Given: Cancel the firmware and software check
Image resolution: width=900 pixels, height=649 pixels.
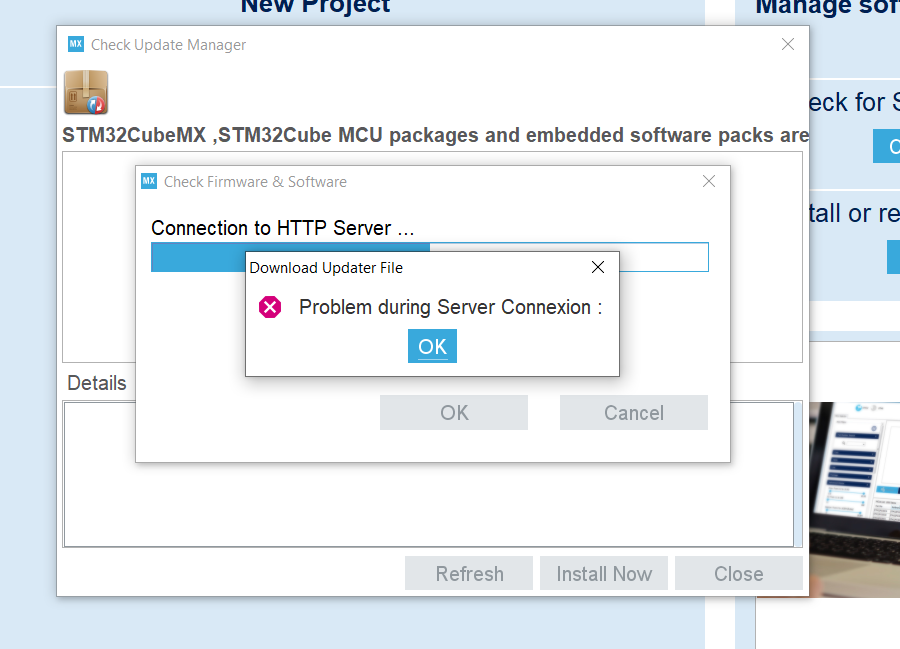Looking at the screenshot, I should (x=634, y=413).
